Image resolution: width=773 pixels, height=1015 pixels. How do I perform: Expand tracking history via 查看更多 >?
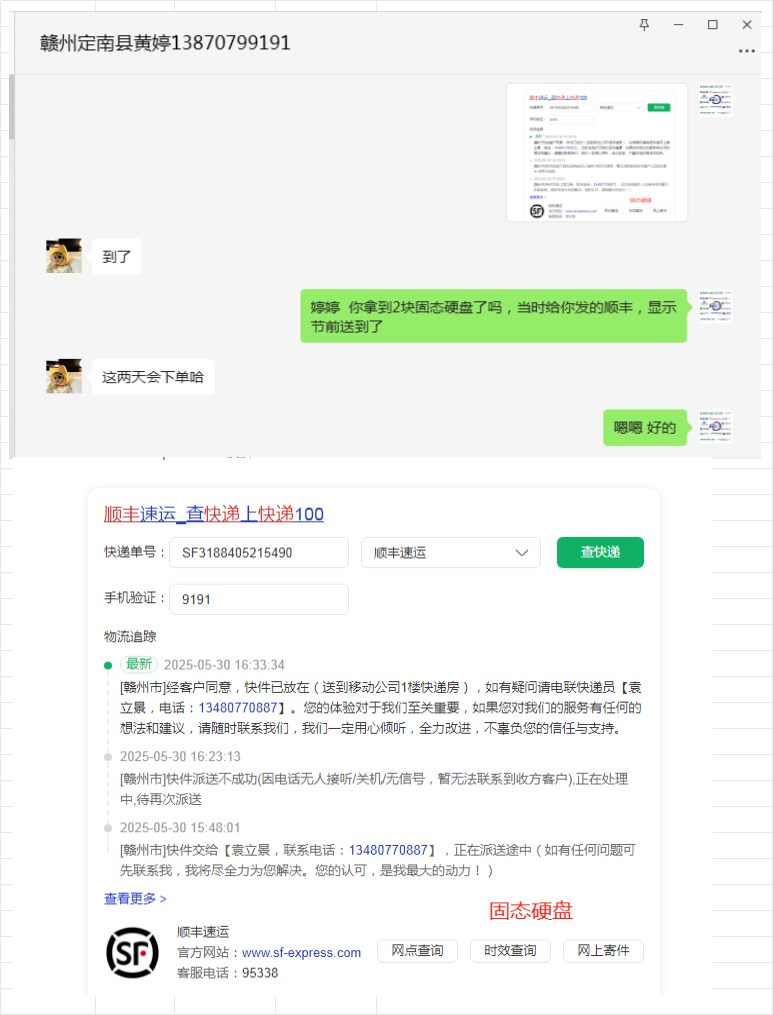tap(135, 898)
